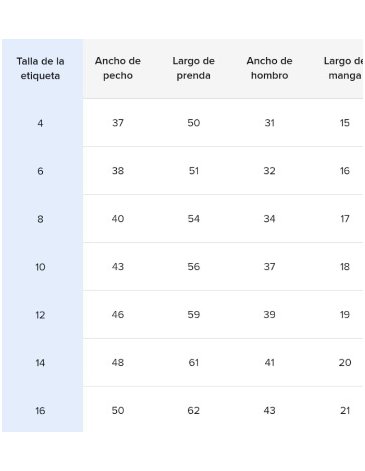This screenshot has height=471, width=365.
Task: Select the 'Ancho de hombro' header cell
Action: (x=269, y=68)
